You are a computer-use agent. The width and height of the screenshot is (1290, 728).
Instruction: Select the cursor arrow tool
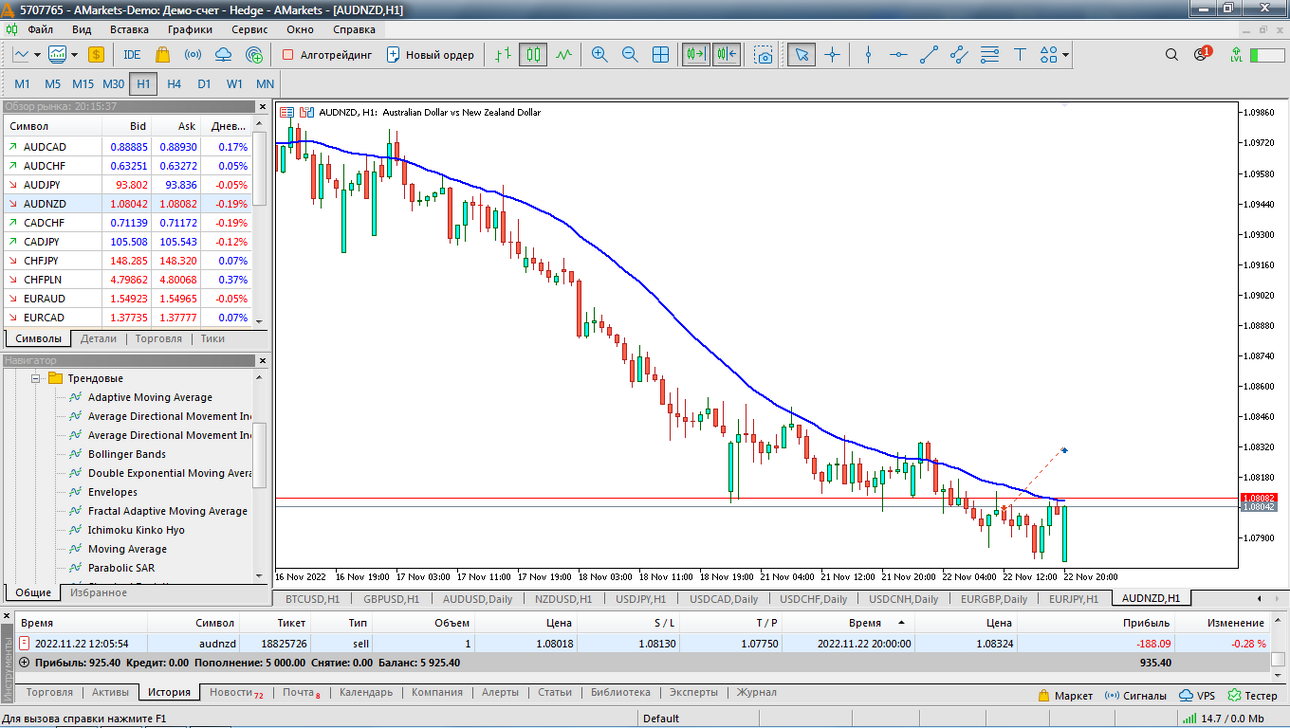point(800,54)
